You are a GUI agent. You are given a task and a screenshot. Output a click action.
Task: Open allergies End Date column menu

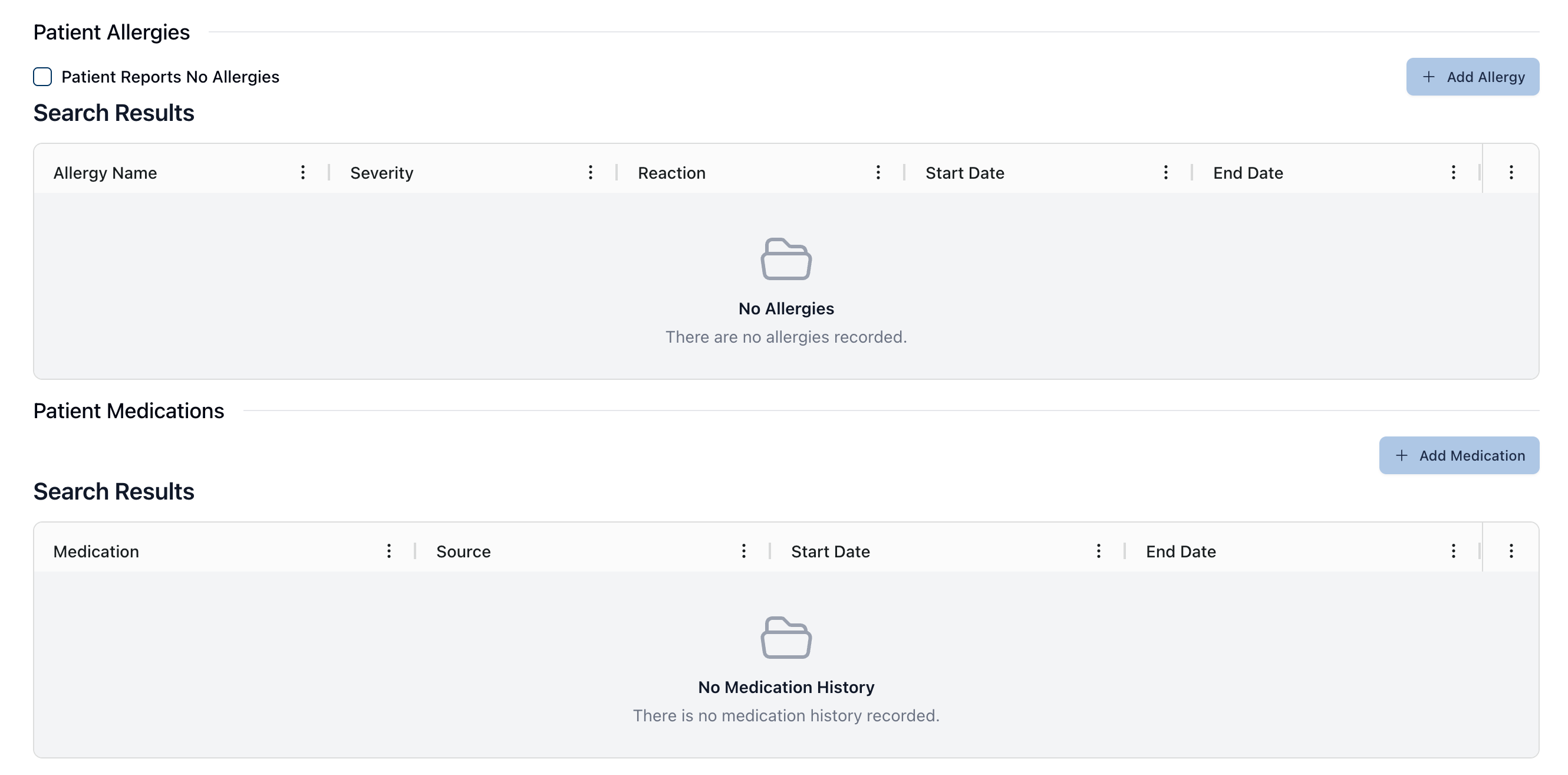click(x=1453, y=172)
